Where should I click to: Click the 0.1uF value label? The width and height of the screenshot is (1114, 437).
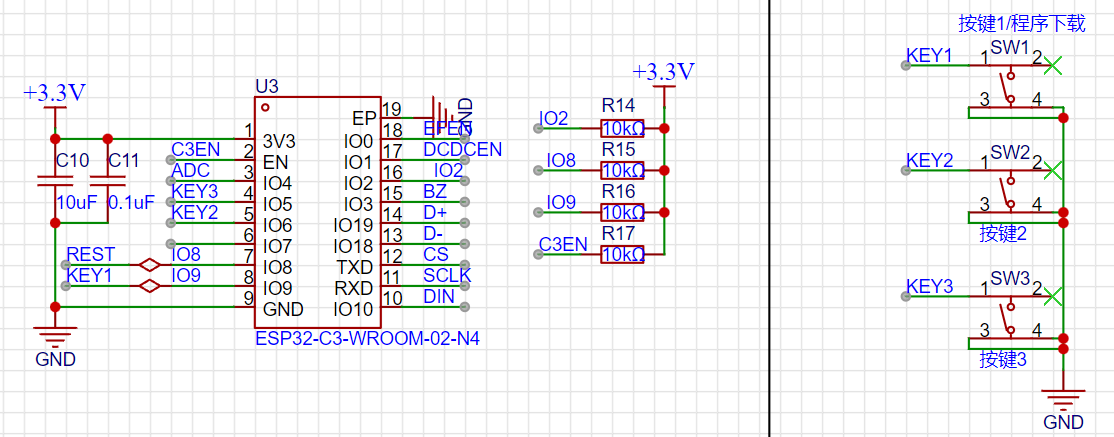[131, 203]
